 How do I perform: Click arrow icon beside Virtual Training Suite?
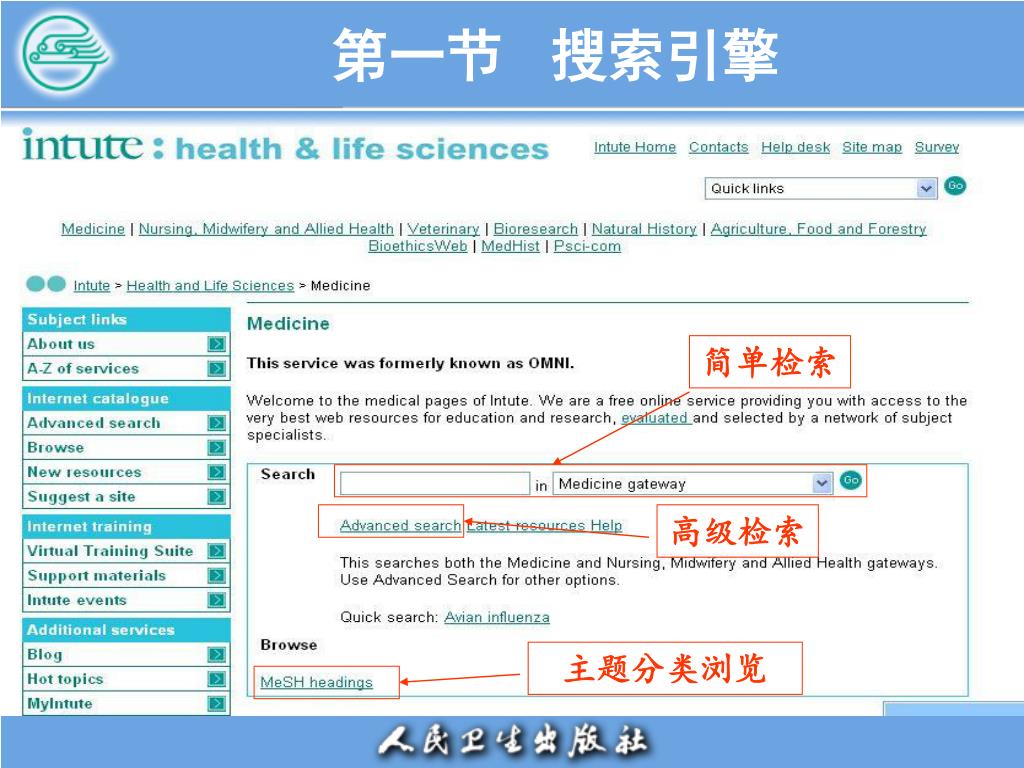coord(217,551)
